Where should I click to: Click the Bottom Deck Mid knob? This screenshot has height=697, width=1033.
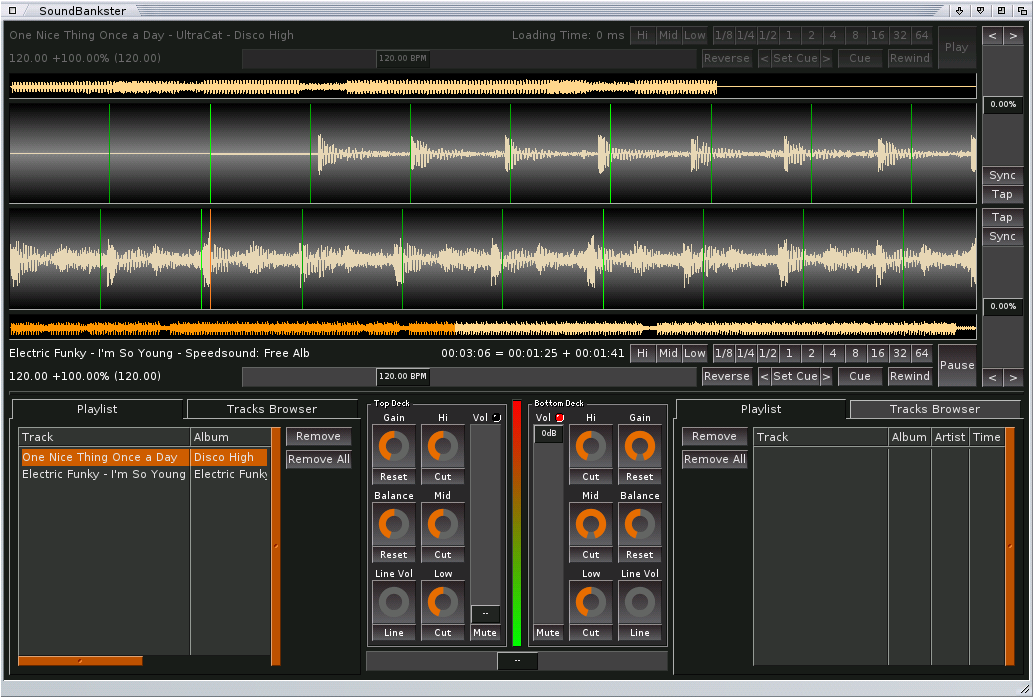pyautogui.click(x=591, y=524)
